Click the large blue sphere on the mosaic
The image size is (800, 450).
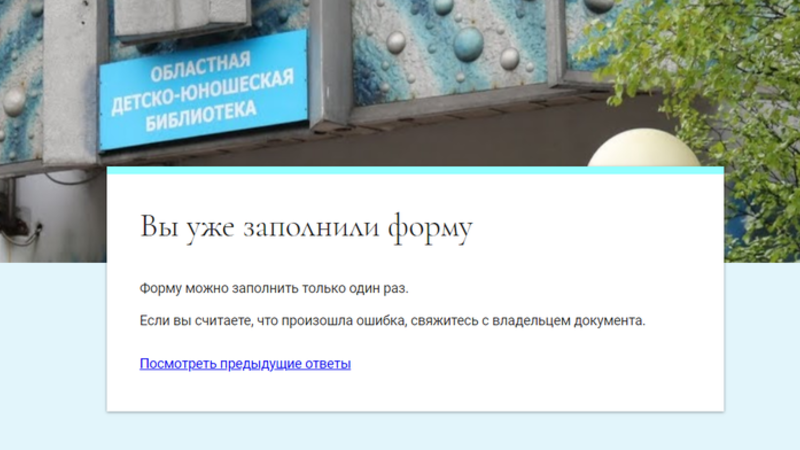468,43
